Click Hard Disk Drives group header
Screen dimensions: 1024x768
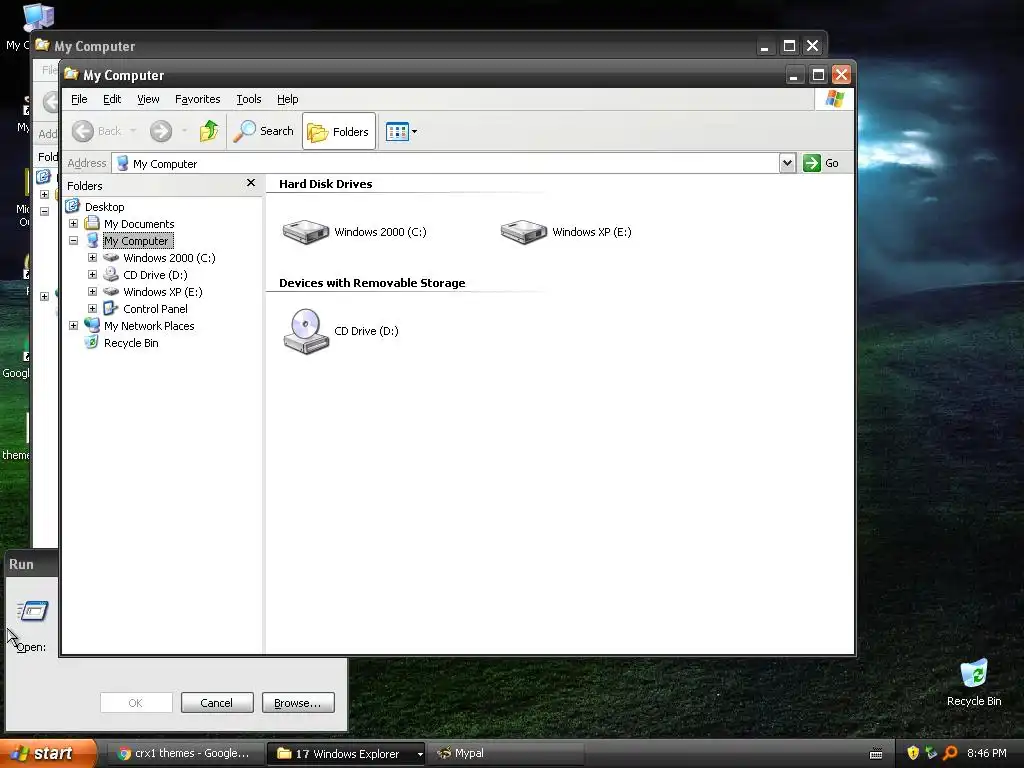325,184
